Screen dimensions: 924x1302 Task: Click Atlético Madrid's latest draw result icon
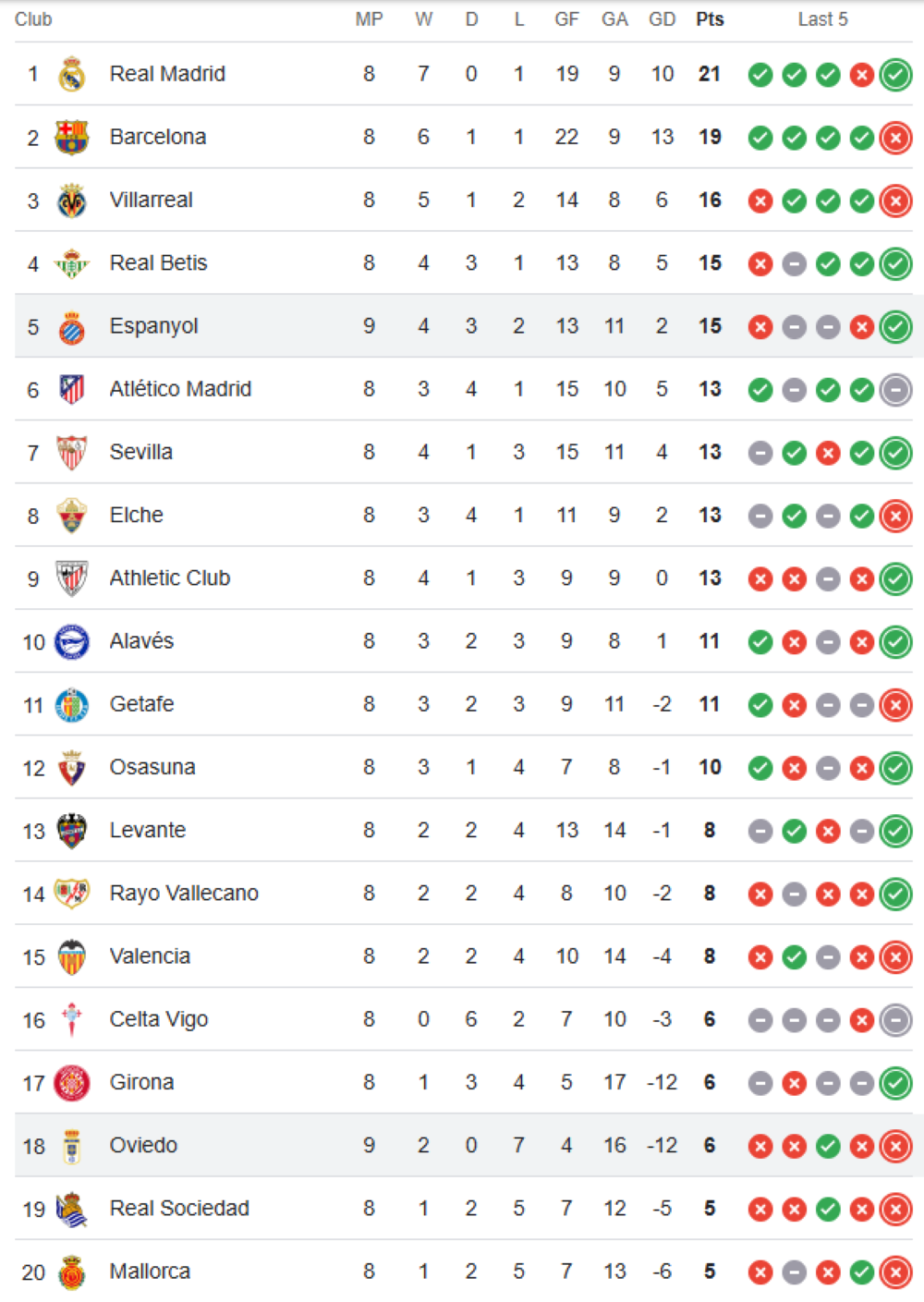pos(895,390)
